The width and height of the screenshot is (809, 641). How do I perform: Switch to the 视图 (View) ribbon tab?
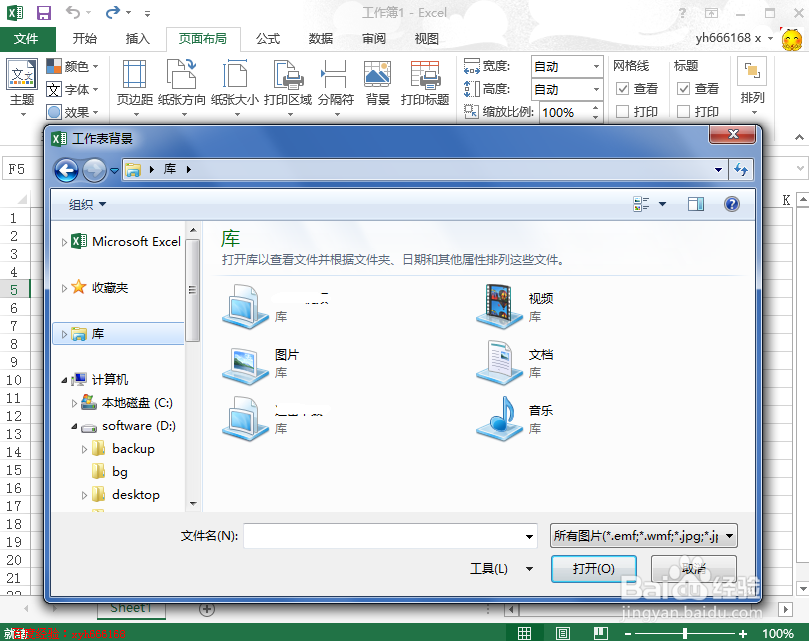(x=425, y=38)
